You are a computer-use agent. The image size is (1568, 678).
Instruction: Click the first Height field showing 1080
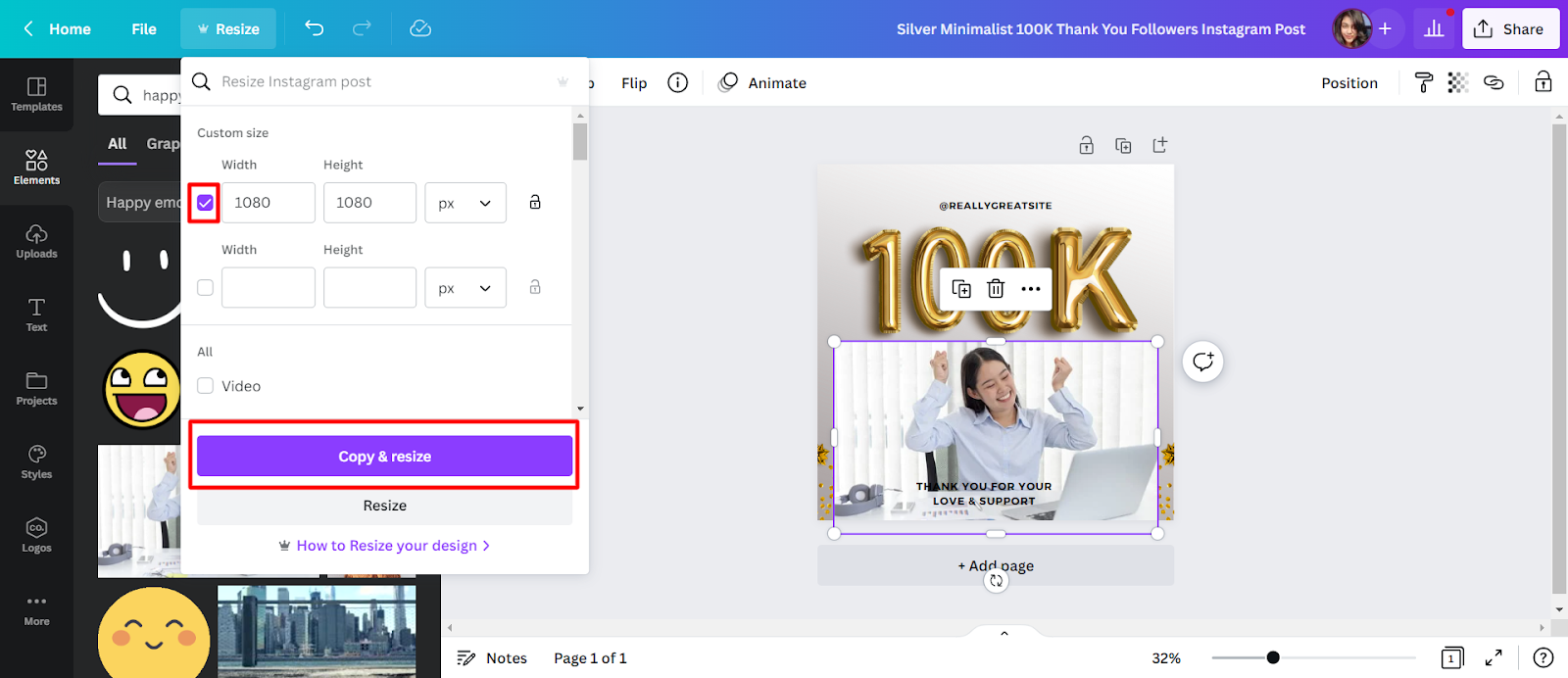(369, 203)
